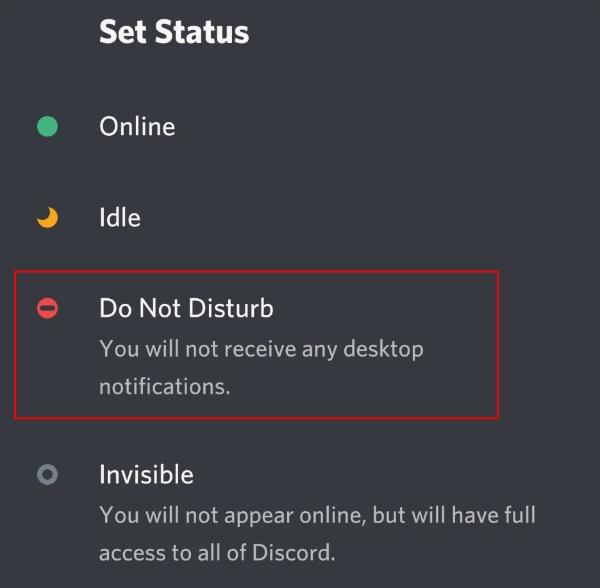Choose the Idle status label
Image resolution: width=600 pixels, height=588 pixels.
[120, 218]
